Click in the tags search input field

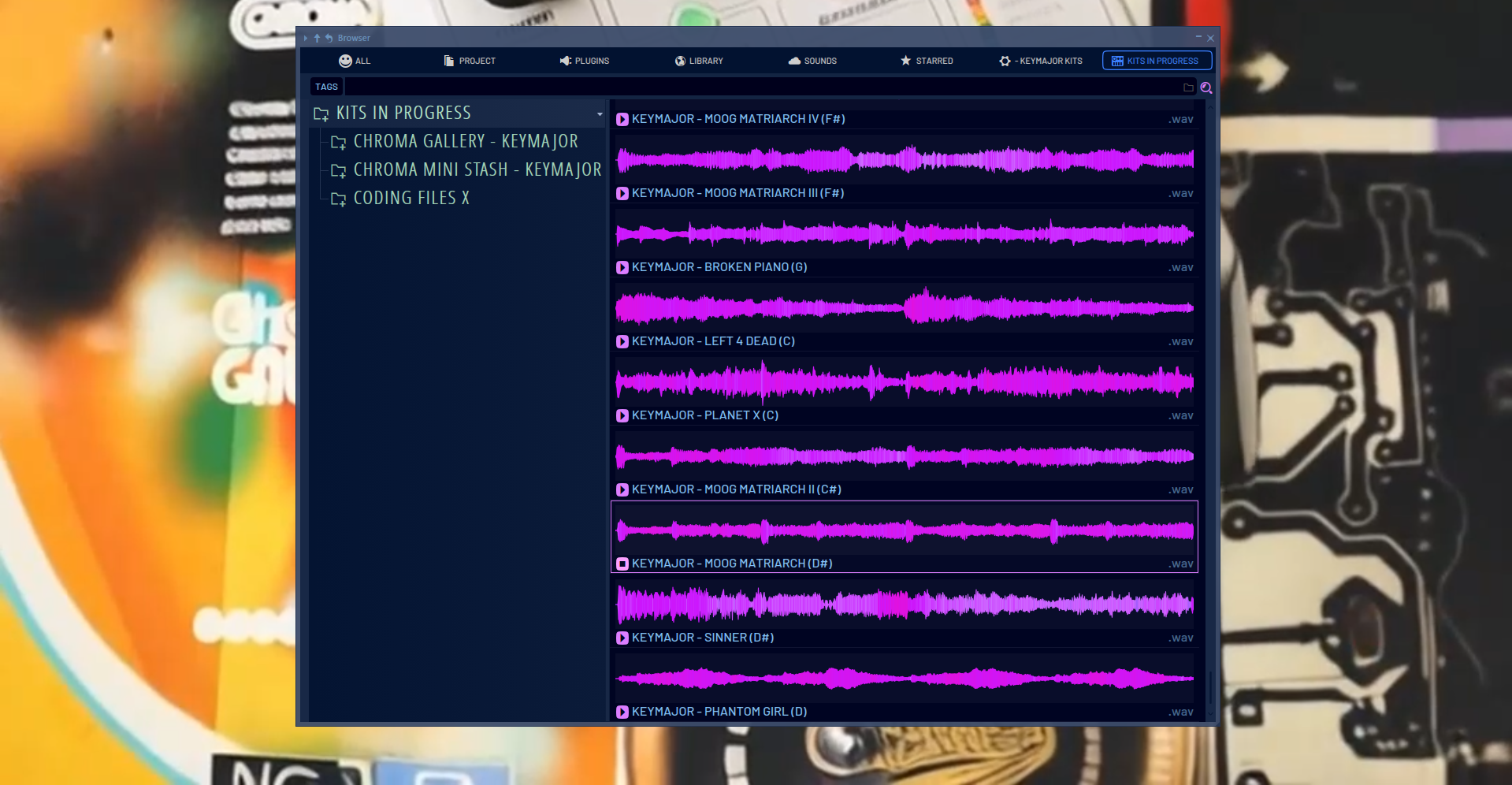tap(756, 87)
